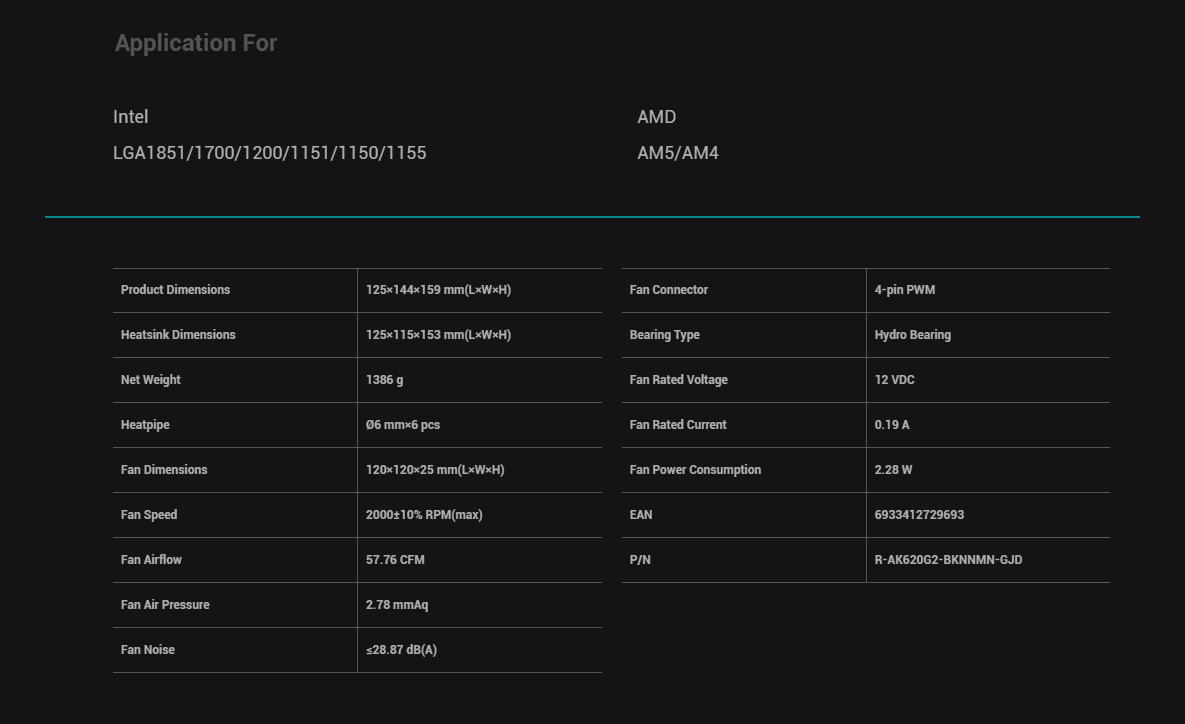Select the 'Ø6 mm×6 pcs' value
Viewport: 1185px width, 724px height.
403,425
